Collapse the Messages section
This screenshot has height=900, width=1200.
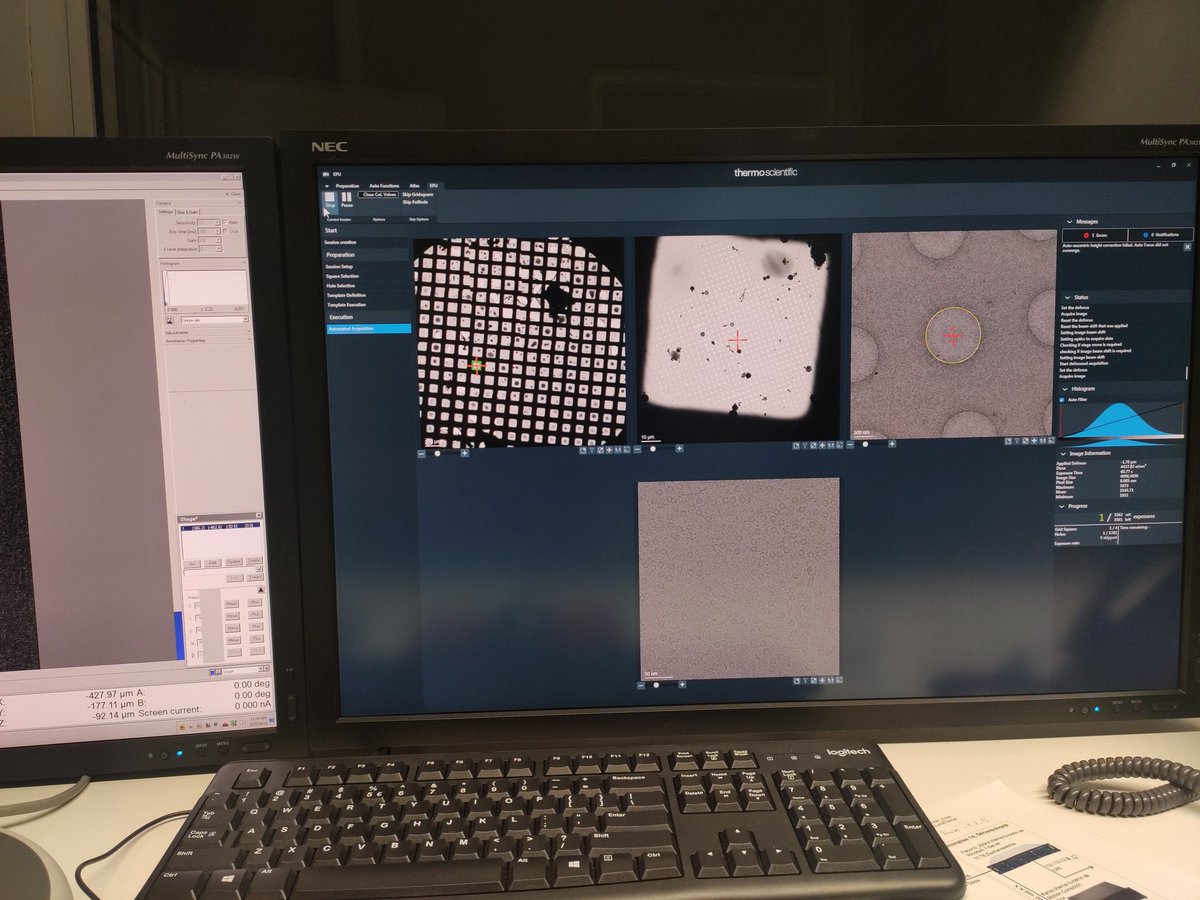1069,222
